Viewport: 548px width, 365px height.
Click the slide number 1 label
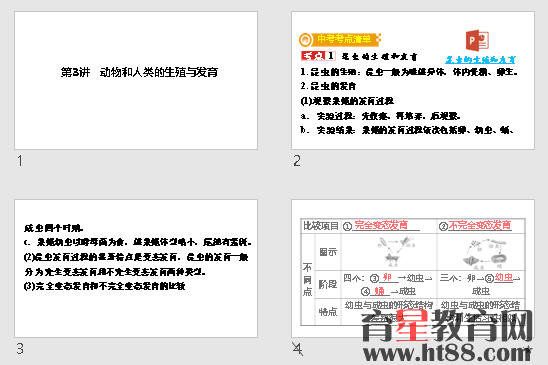pos(20,161)
